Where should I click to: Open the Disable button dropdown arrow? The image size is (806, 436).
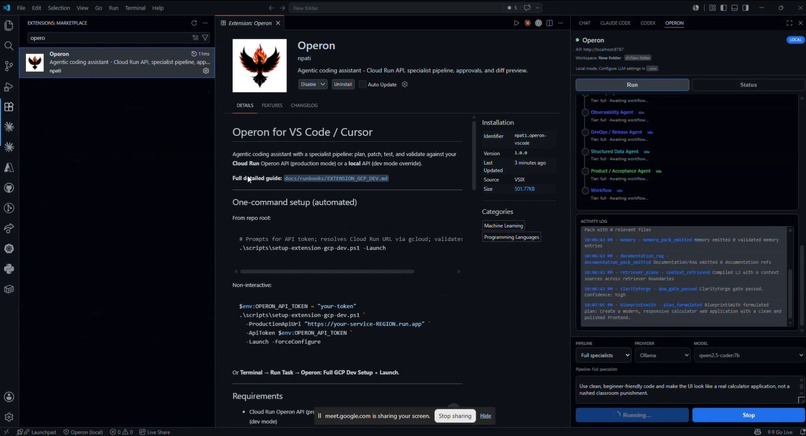click(x=323, y=84)
